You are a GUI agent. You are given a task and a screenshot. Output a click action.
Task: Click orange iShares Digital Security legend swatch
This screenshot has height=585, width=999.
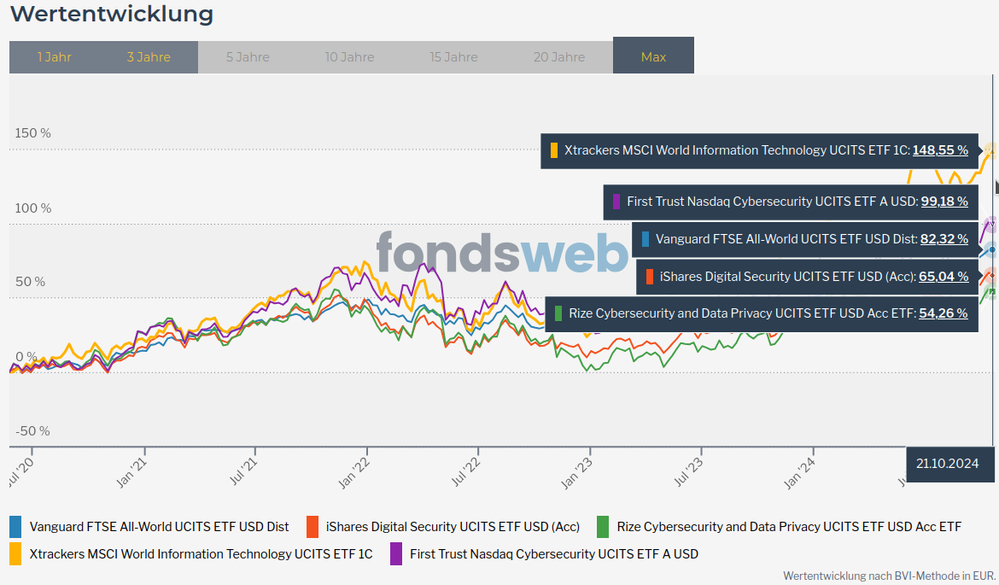tap(312, 526)
